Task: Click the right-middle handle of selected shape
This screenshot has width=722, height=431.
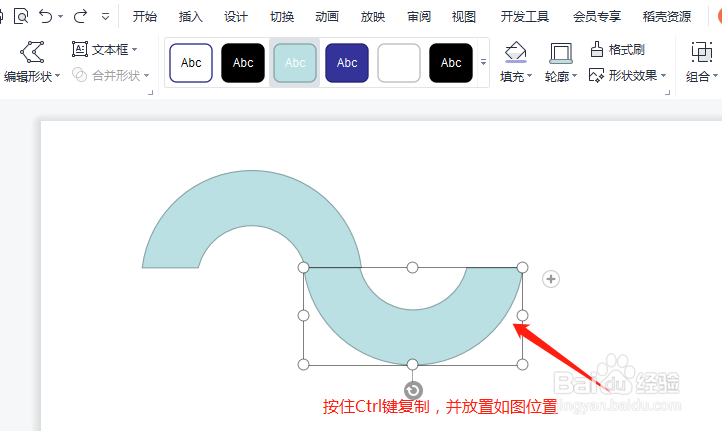Action: click(522, 315)
